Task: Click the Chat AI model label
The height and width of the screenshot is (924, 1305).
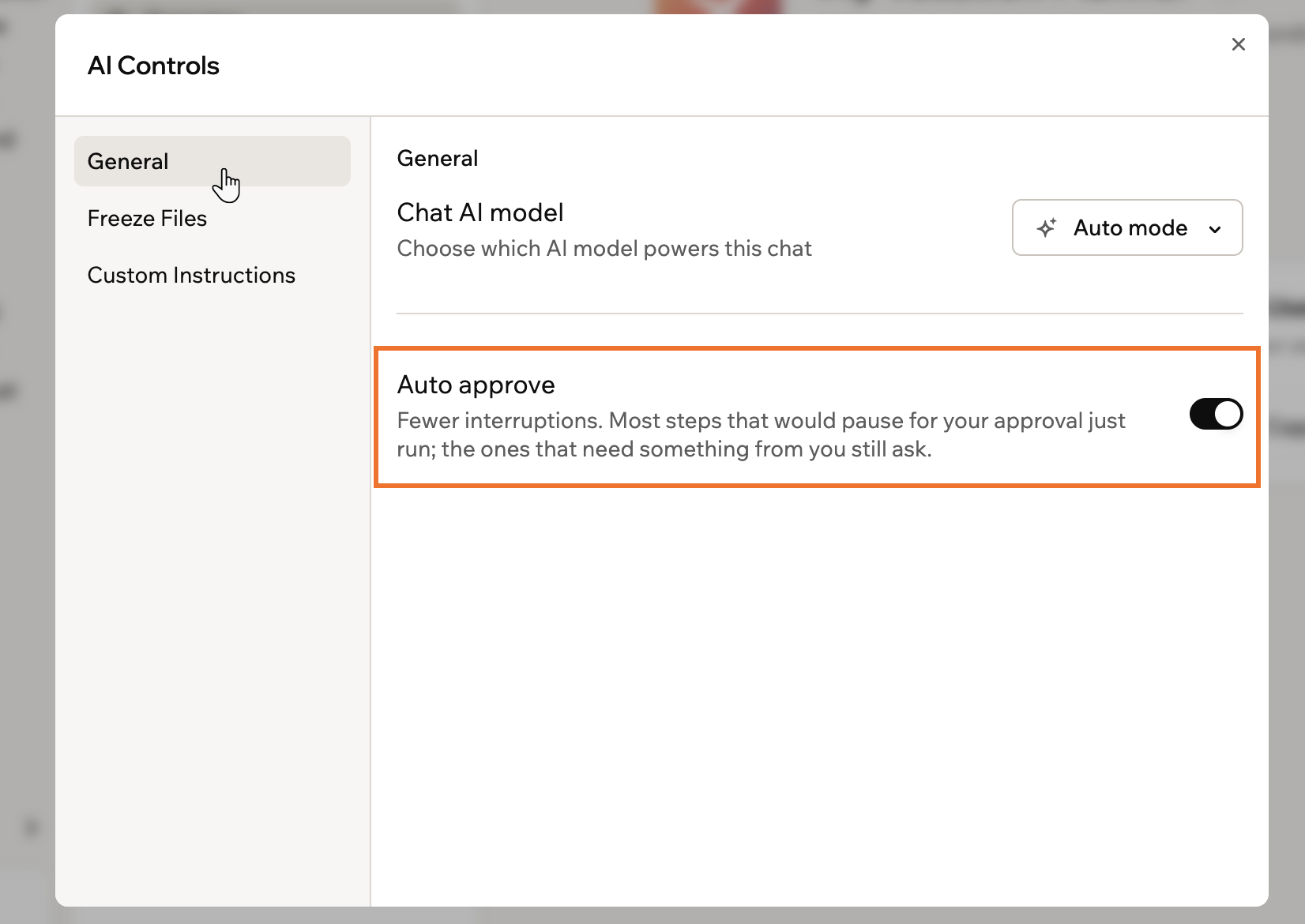Action: coord(480,212)
